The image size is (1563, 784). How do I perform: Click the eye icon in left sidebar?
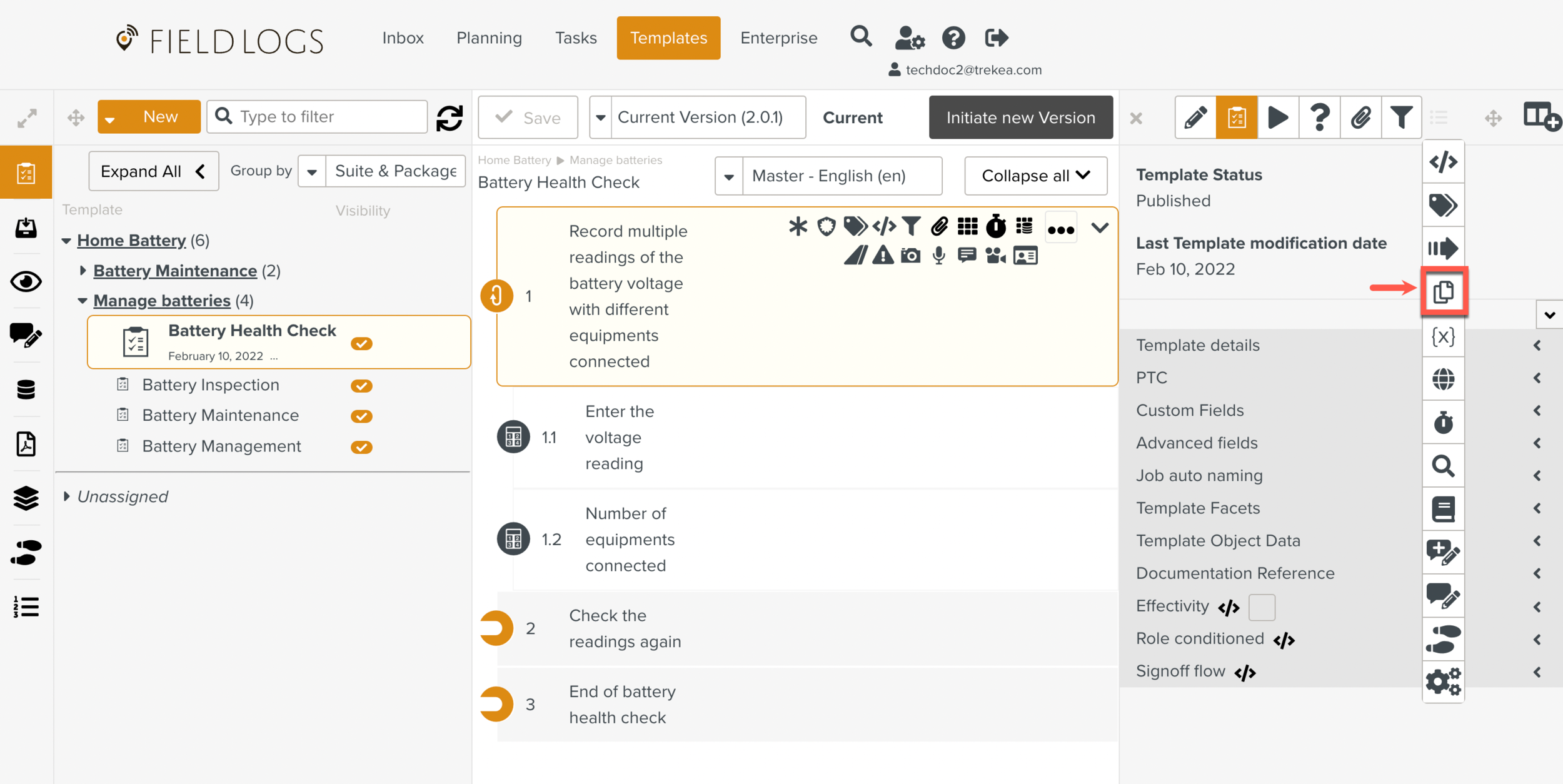tap(26, 282)
